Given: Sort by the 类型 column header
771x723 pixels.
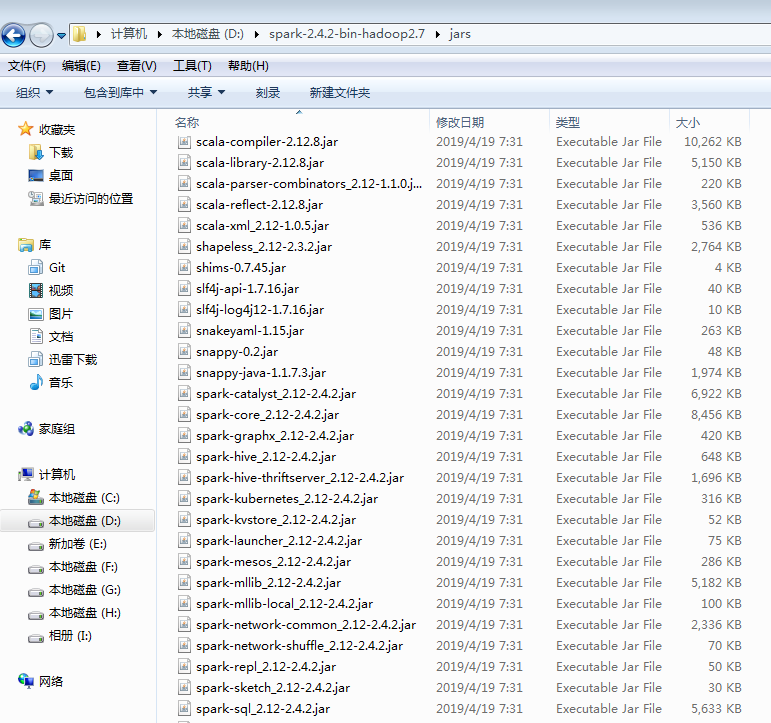Looking at the screenshot, I should click(x=568, y=122).
